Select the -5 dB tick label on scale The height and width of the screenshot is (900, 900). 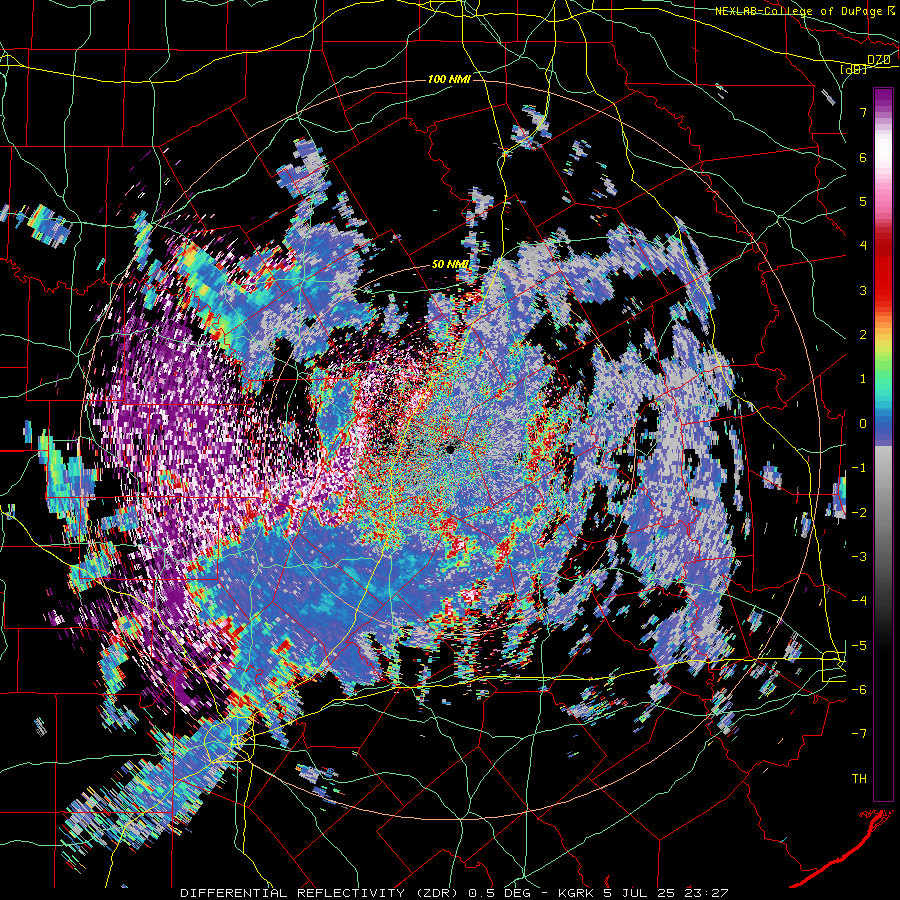859,645
